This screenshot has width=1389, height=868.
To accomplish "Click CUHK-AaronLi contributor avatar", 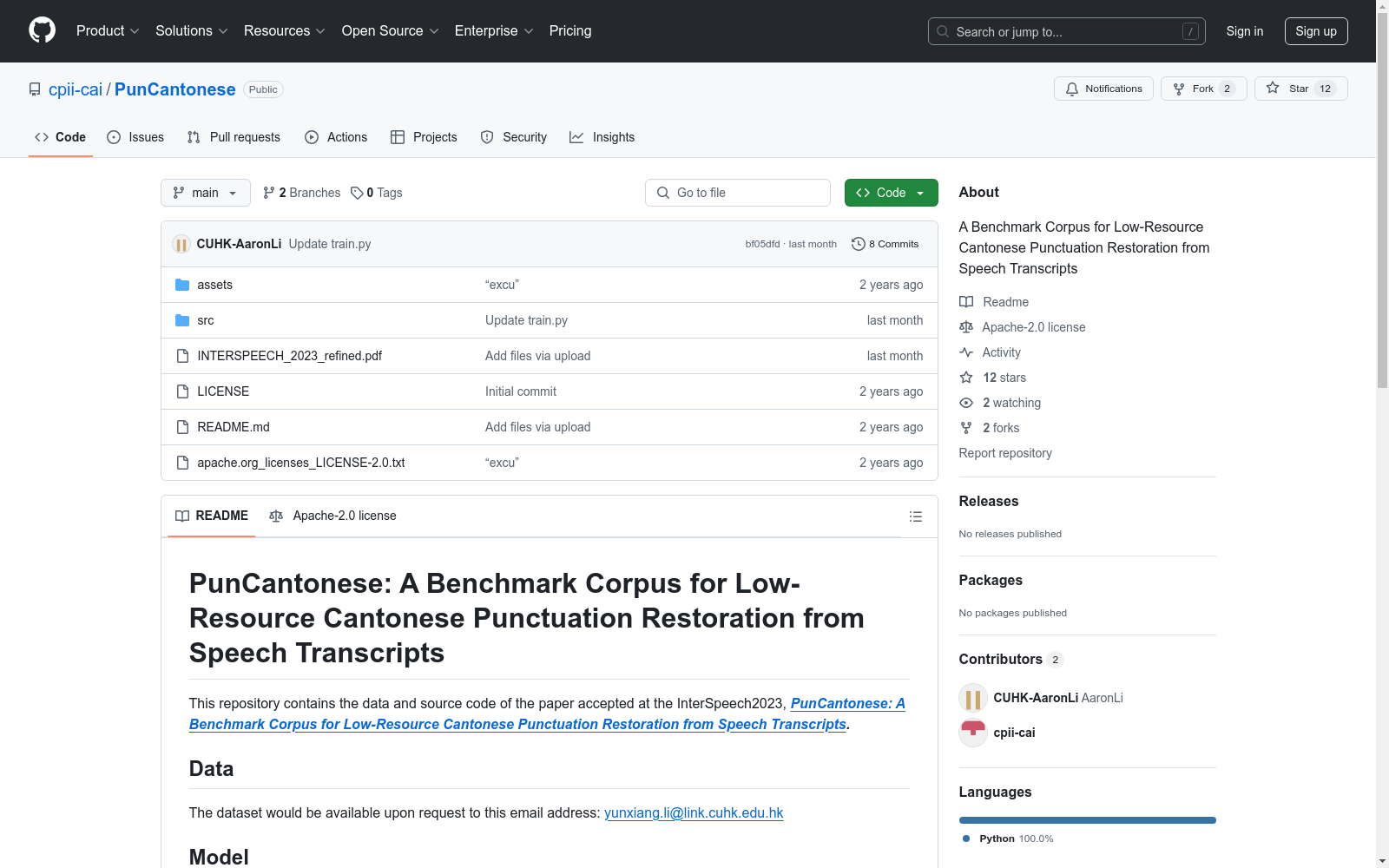I will [x=973, y=698].
